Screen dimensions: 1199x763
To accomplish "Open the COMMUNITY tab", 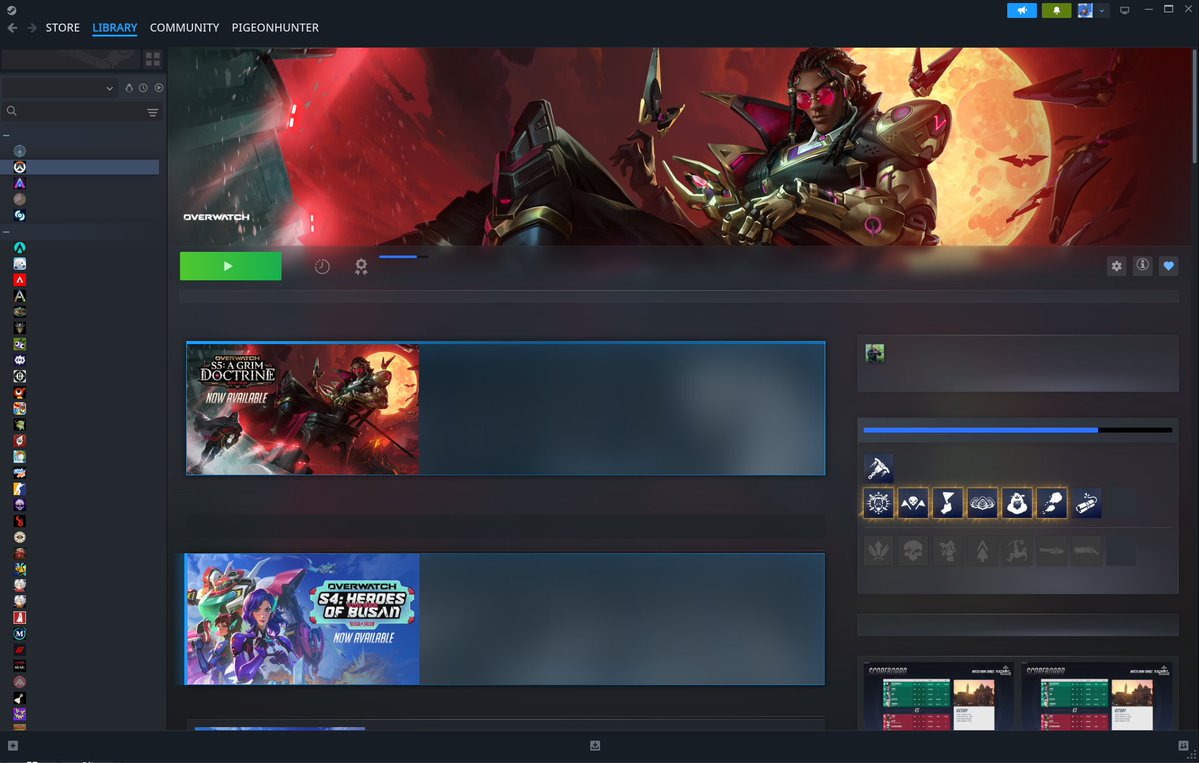I will click(x=184, y=28).
